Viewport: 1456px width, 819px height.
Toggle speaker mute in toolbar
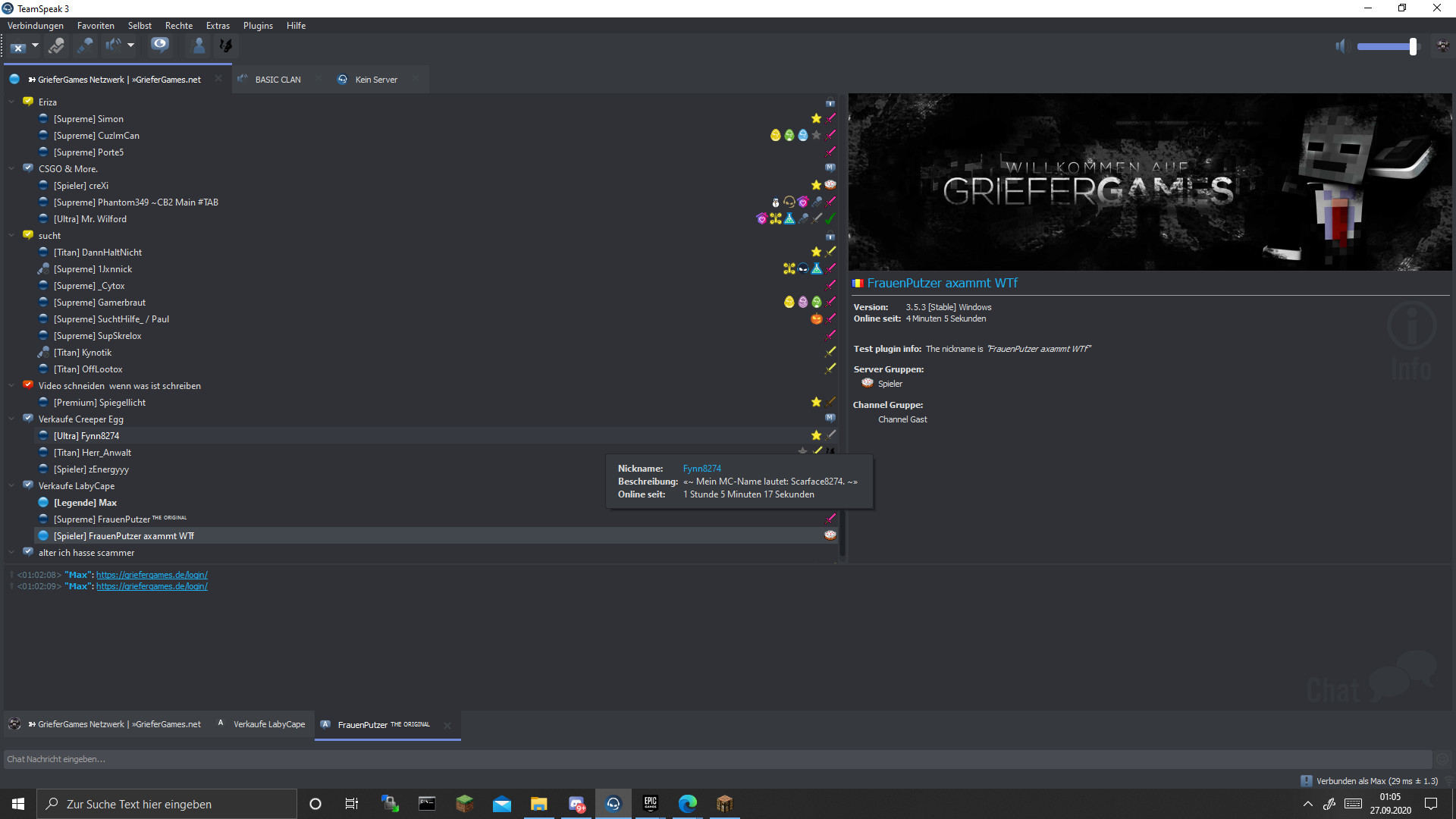(x=114, y=45)
